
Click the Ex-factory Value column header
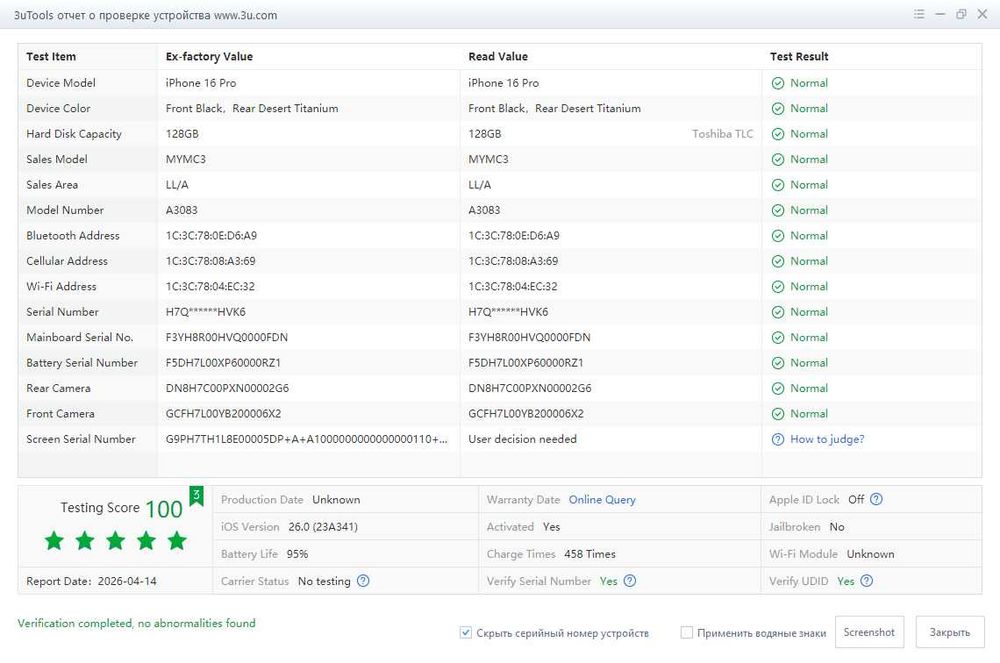pos(209,56)
